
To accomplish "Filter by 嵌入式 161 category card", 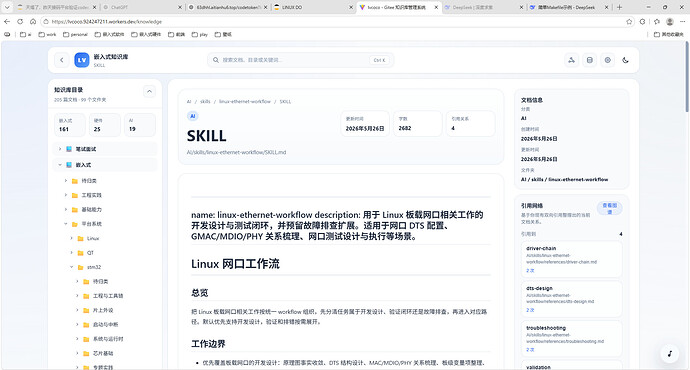I will click(x=70, y=125).
